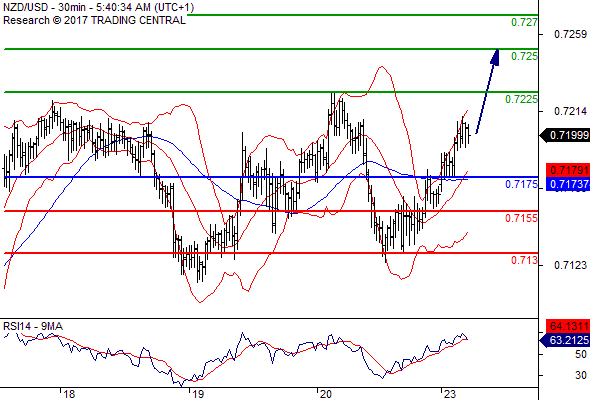Click the NZD/USD 30min chart title
The width and height of the screenshot is (590, 400).
(99, 7)
